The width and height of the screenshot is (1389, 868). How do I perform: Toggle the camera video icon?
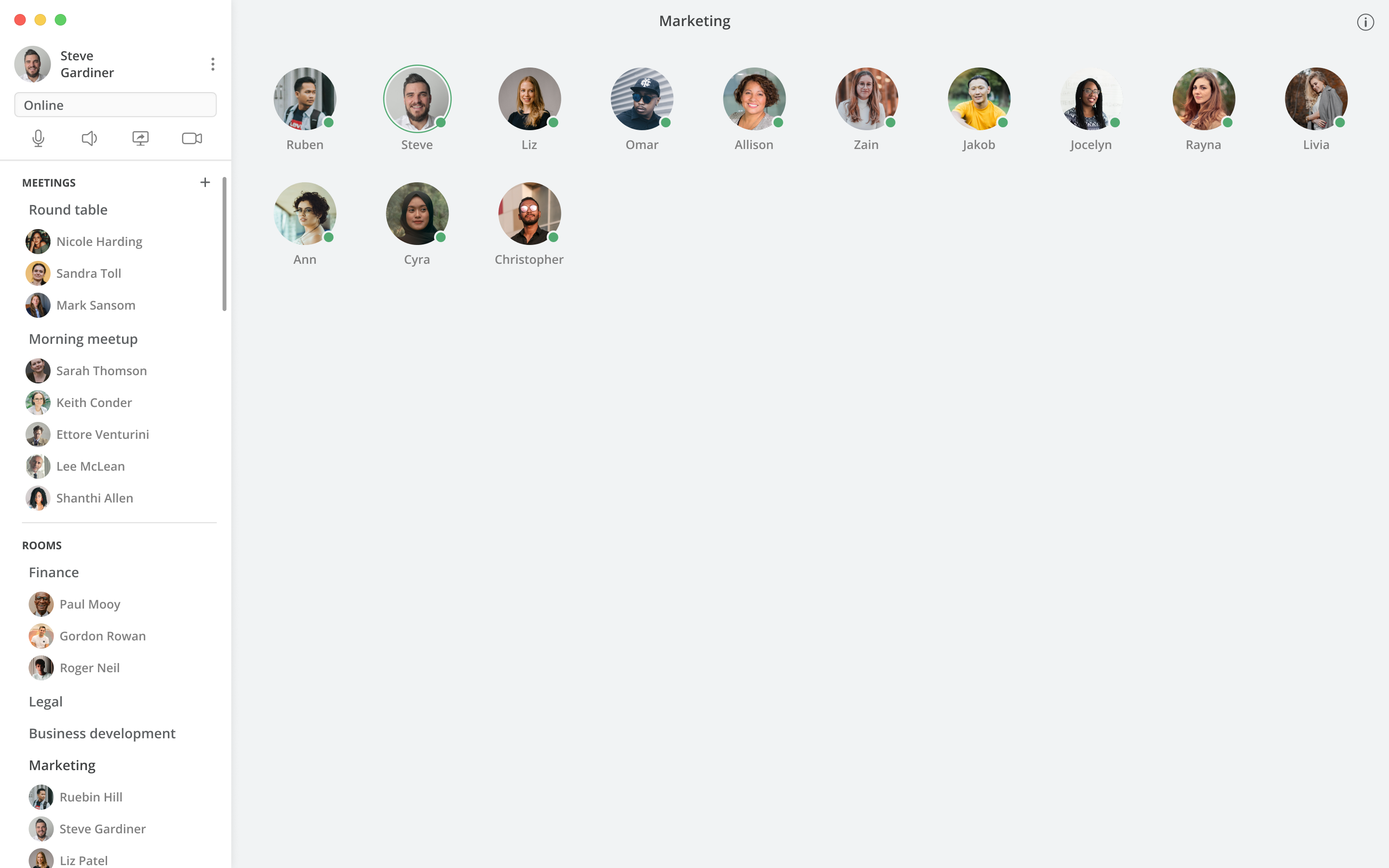point(191,138)
